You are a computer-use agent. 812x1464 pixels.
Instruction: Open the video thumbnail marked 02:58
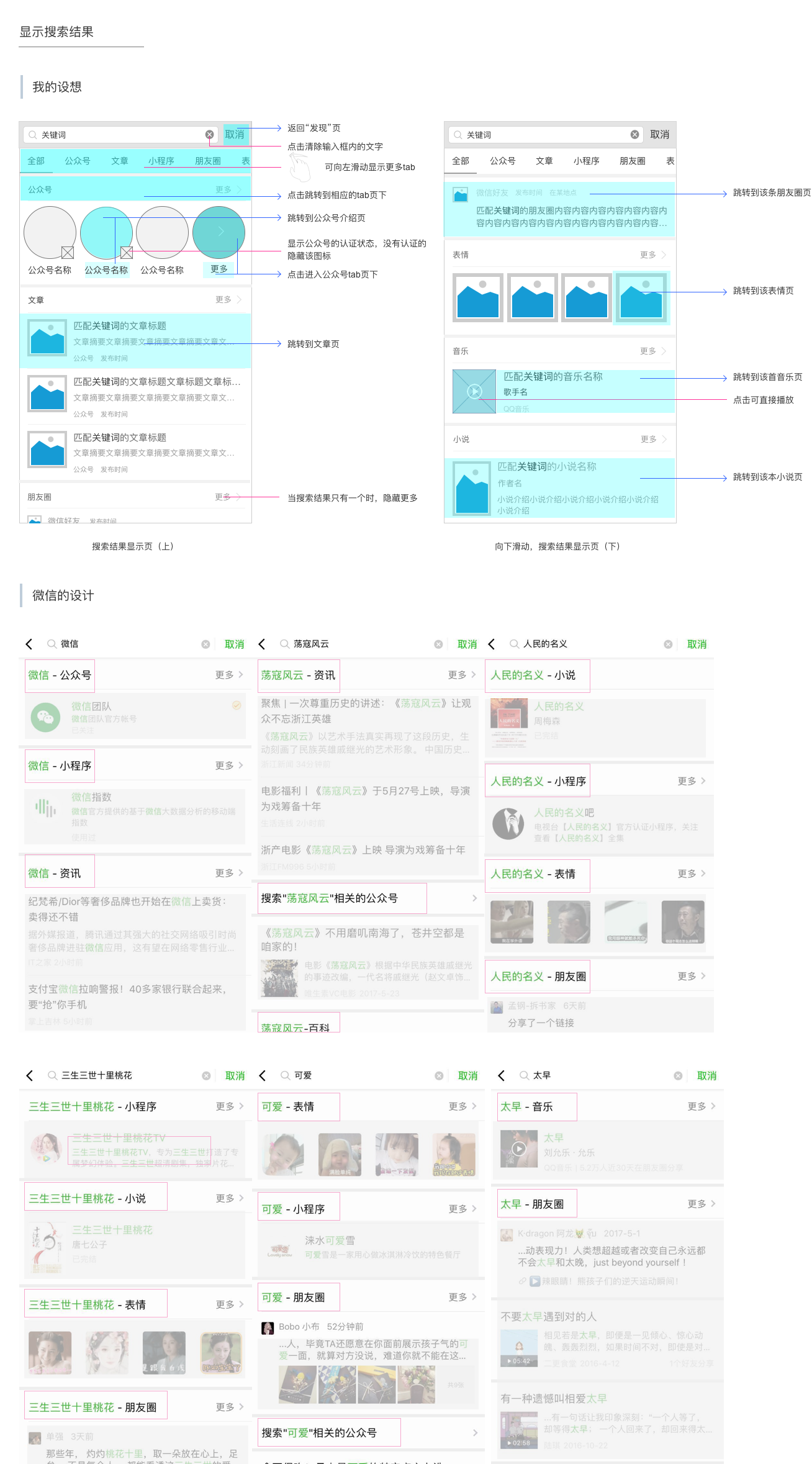tap(520, 1430)
